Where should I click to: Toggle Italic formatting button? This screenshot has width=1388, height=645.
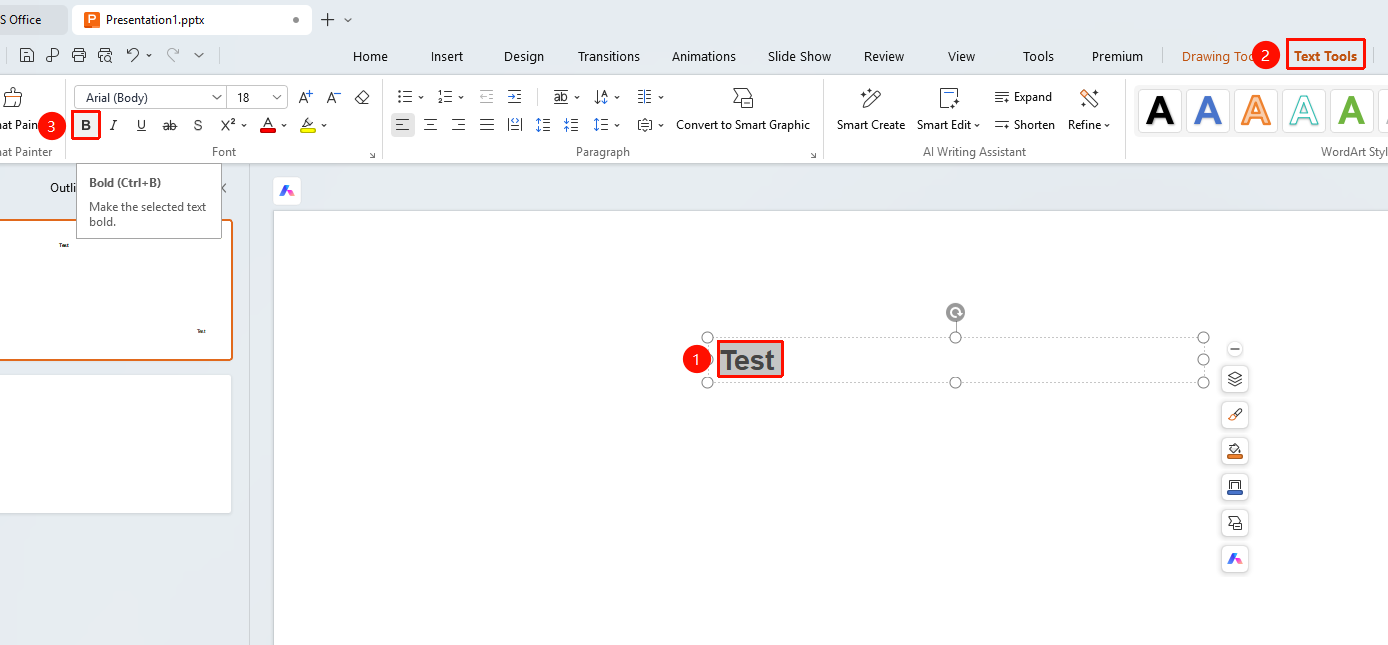pos(113,125)
